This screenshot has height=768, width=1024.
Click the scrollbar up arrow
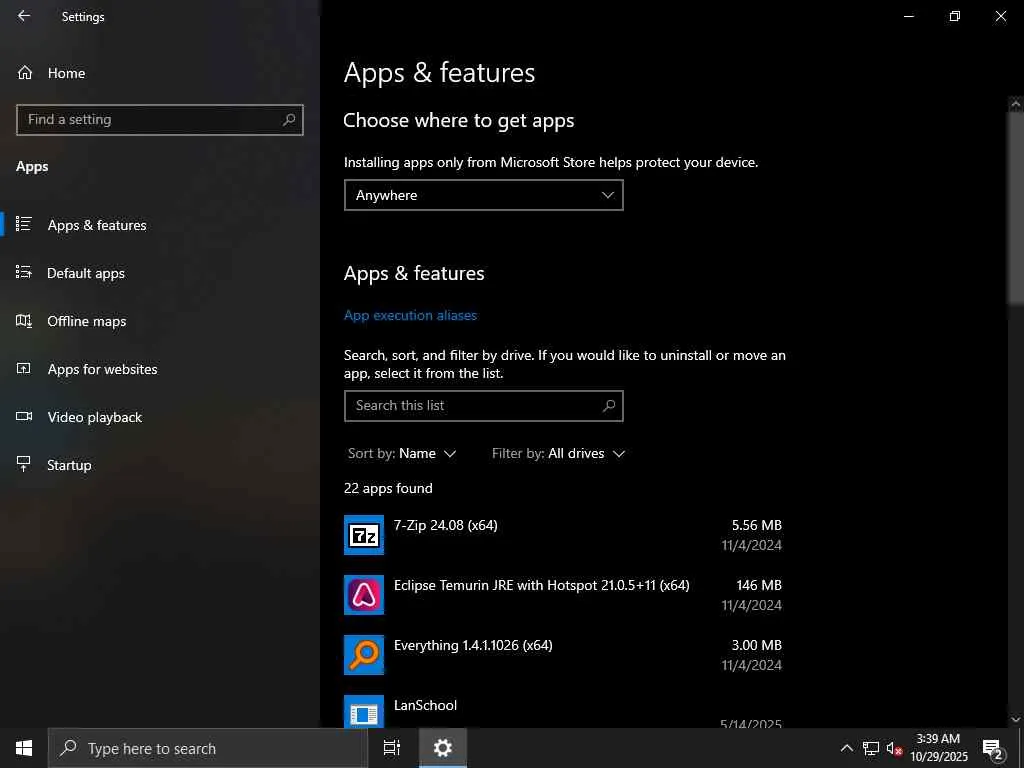pos(1016,103)
